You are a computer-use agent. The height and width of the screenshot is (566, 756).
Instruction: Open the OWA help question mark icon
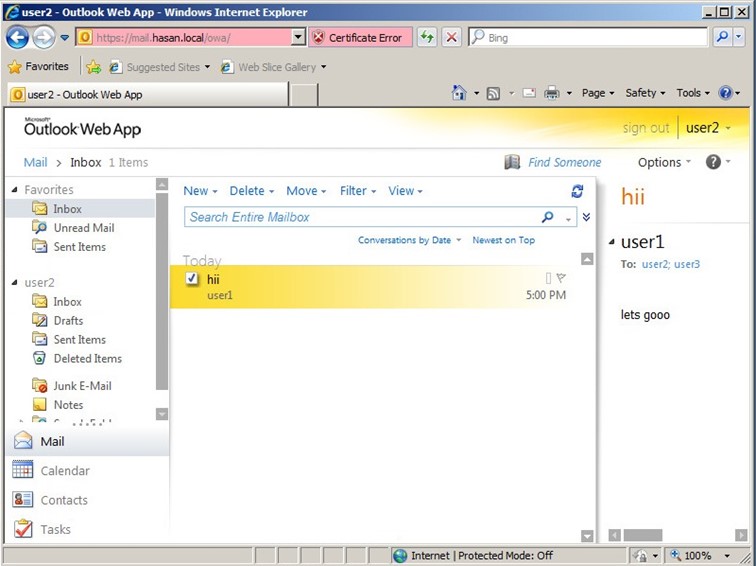[x=713, y=162]
